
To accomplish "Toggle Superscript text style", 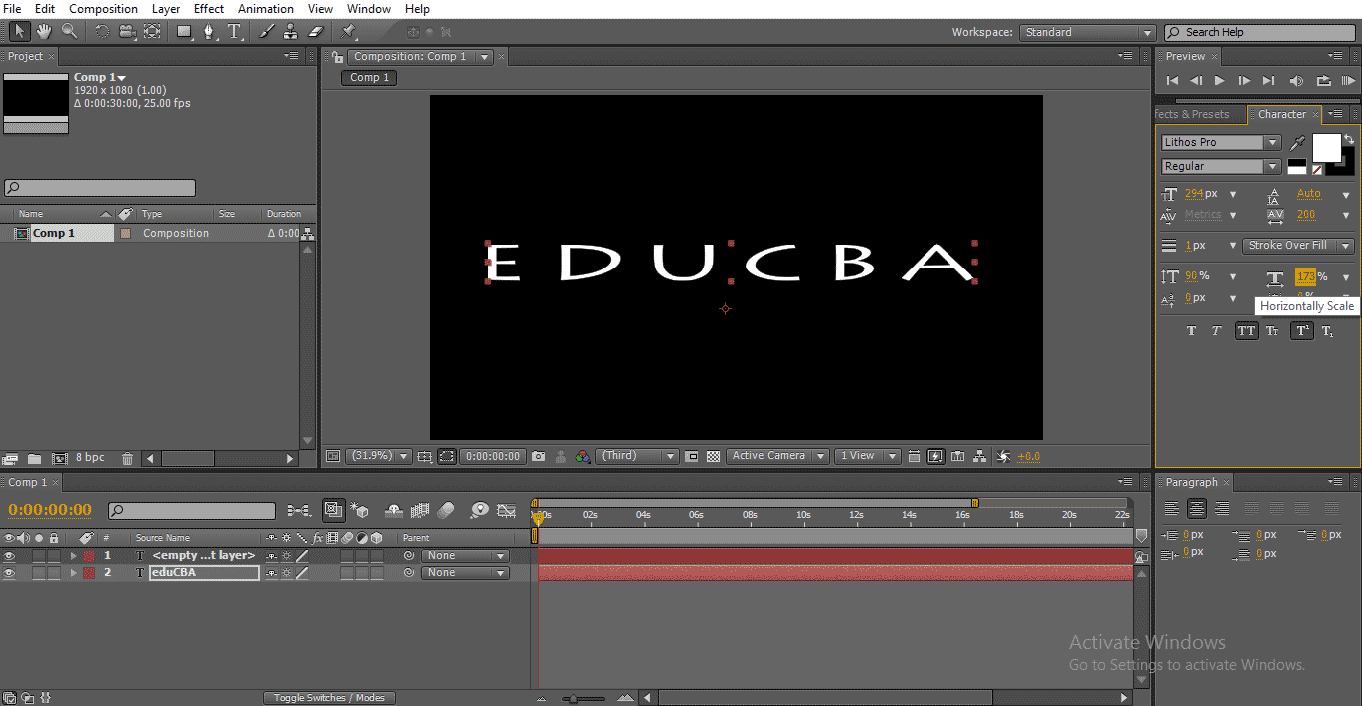I will [1301, 331].
